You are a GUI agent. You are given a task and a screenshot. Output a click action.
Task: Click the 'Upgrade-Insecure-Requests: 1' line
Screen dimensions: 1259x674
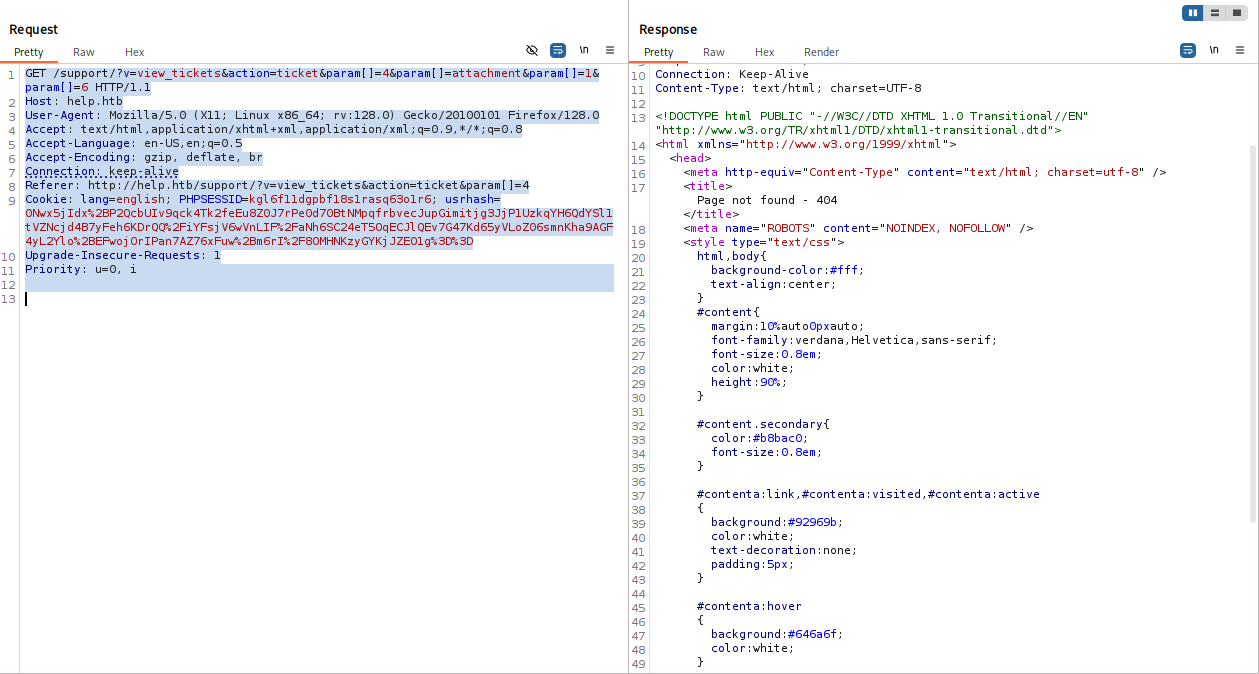pyautogui.click(x=123, y=256)
